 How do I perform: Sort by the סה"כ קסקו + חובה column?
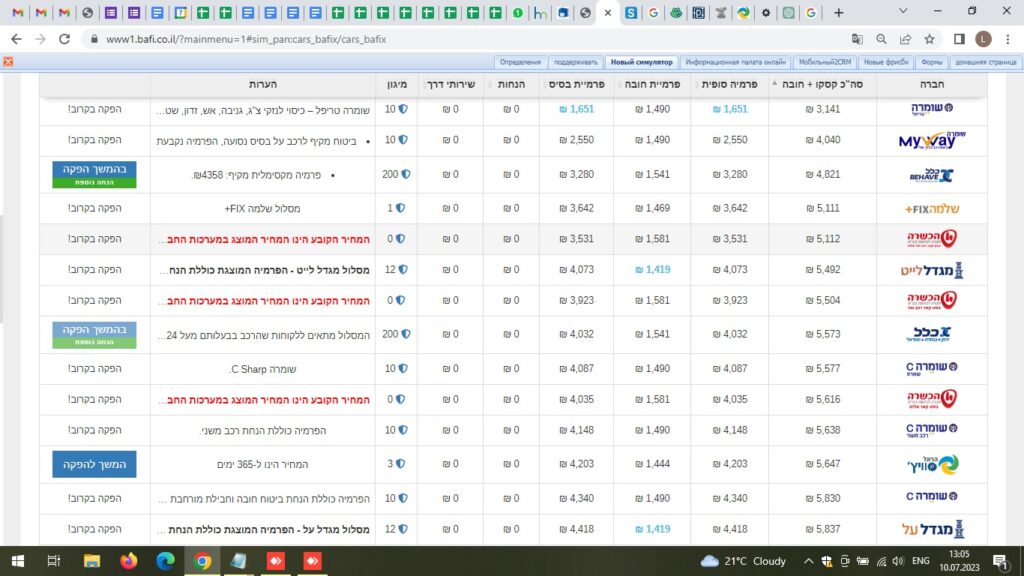[822, 84]
